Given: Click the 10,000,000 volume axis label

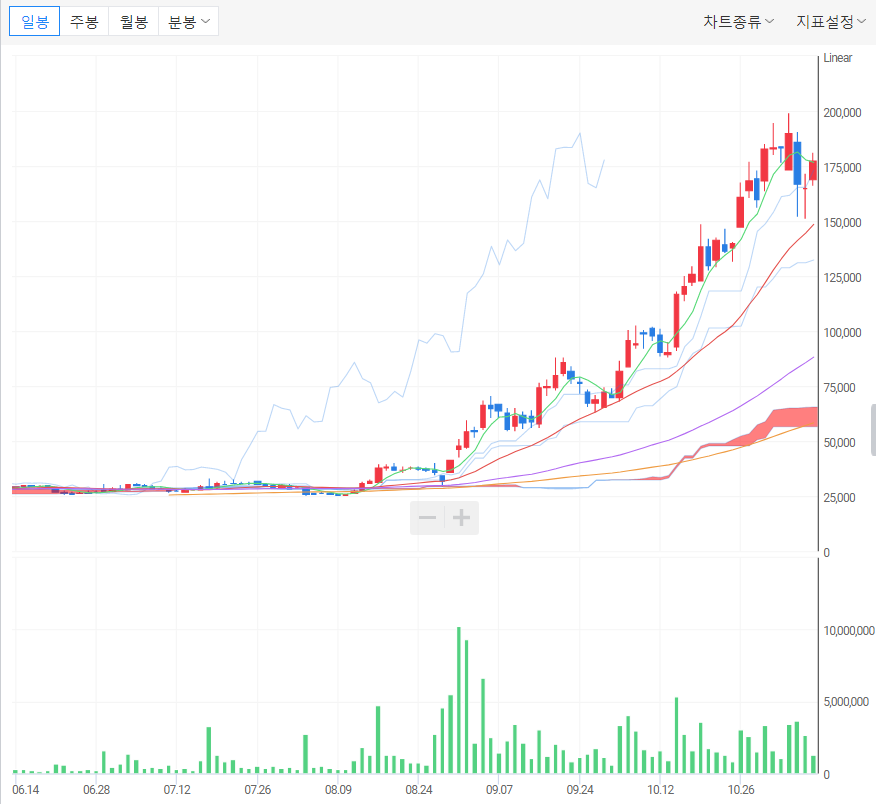Looking at the screenshot, I should click(849, 631).
